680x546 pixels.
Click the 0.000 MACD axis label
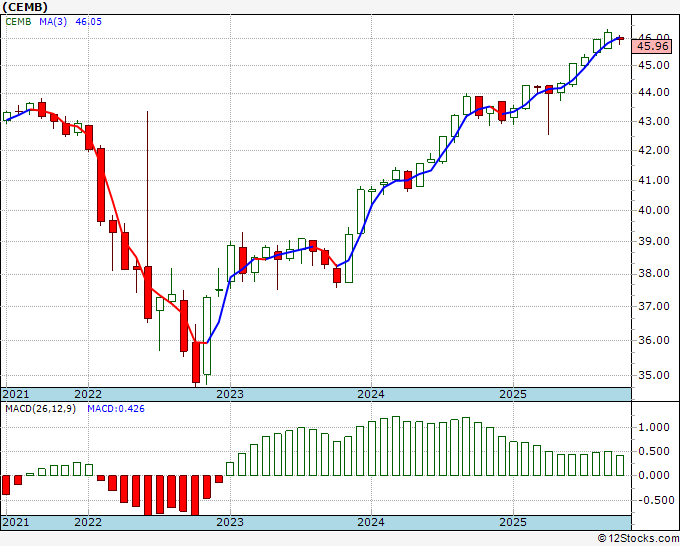pyautogui.click(x=654, y=476)
